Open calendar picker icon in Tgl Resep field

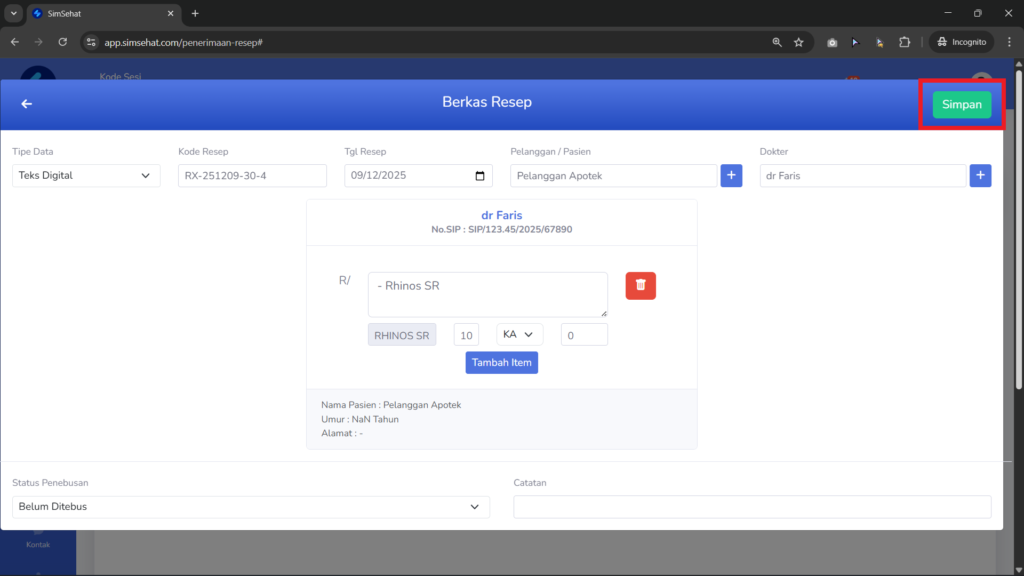coord(480,176)
